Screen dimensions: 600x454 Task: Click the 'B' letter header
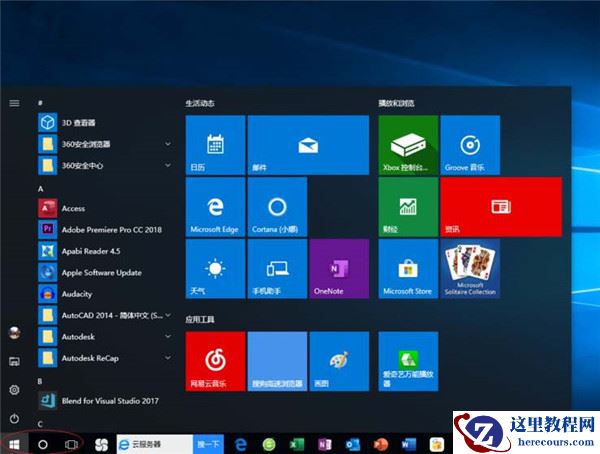point(40,381)
